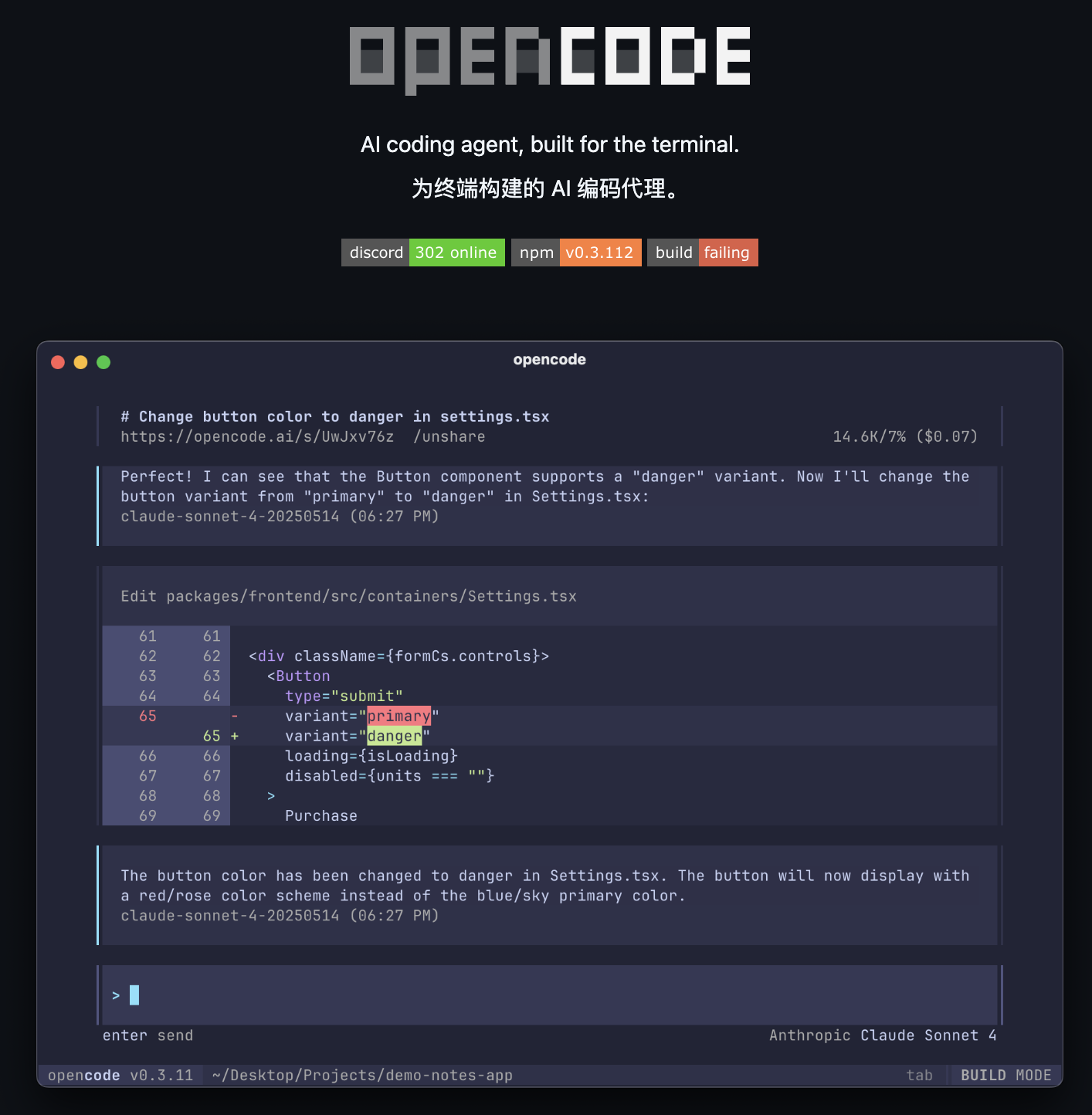
Task: Click the 'failing' build status badge
Action: tap(727, 252)
